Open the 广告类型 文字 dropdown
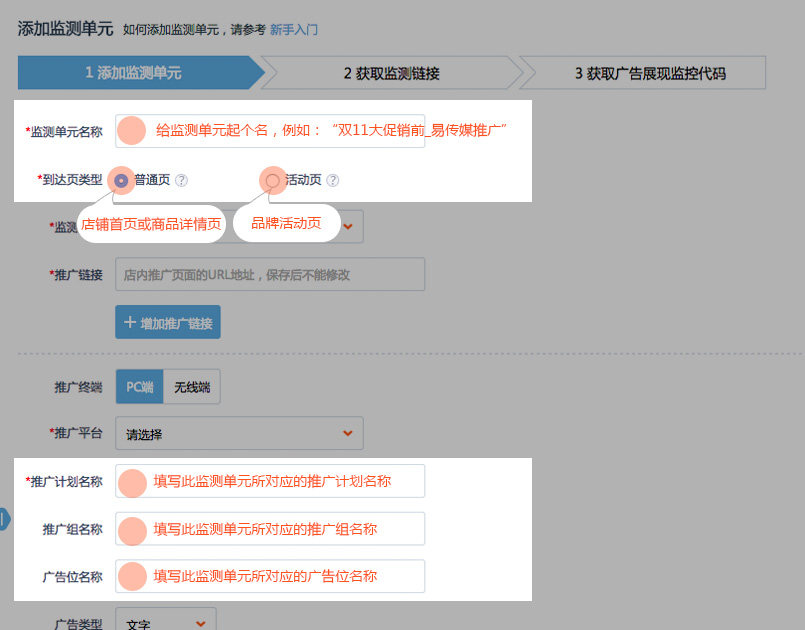 coord(166,623)
